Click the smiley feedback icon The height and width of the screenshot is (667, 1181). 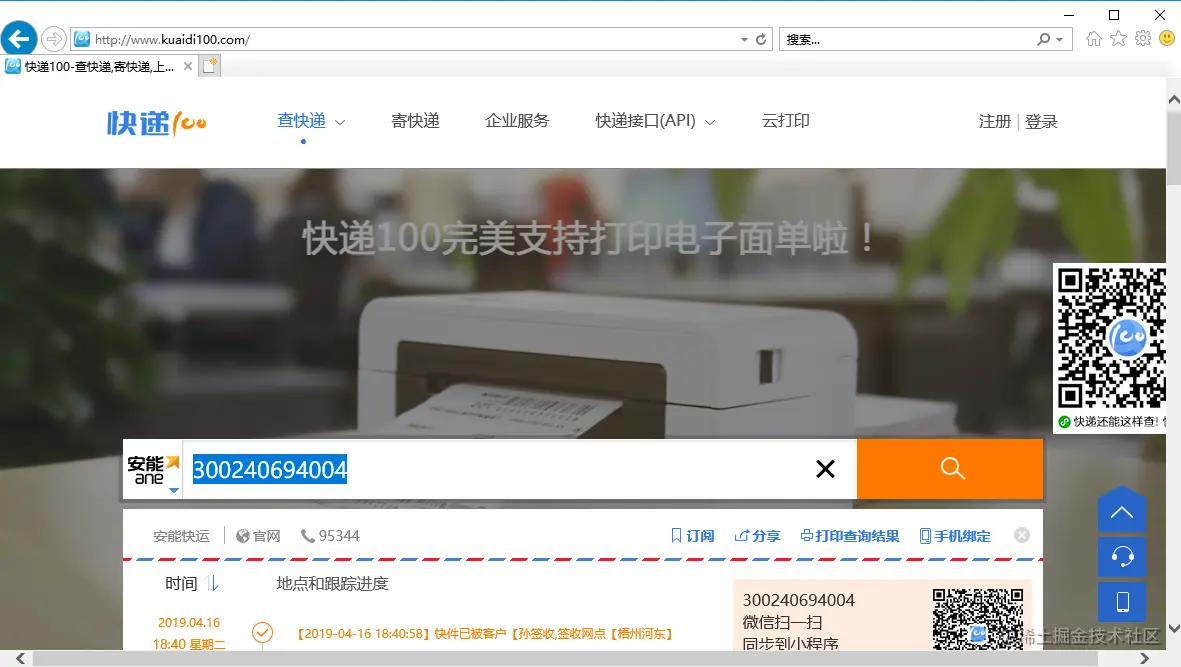tap(1167, 38)
